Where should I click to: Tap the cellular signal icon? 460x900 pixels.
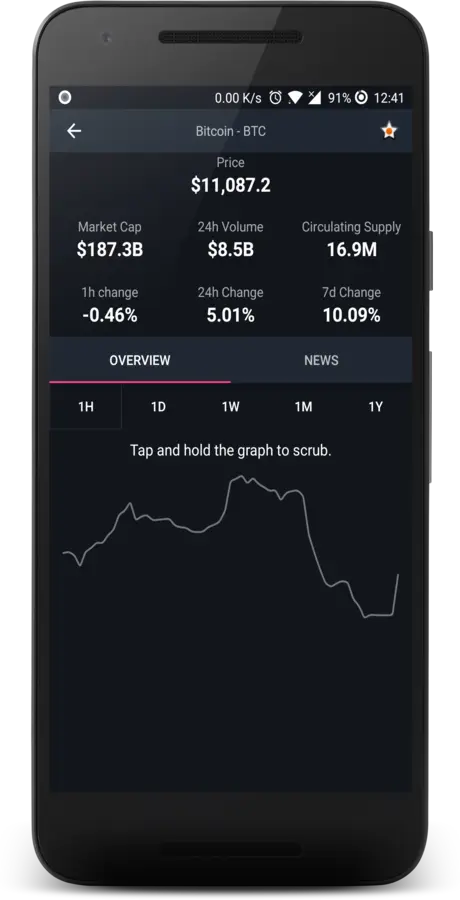[x=314, y=98]
